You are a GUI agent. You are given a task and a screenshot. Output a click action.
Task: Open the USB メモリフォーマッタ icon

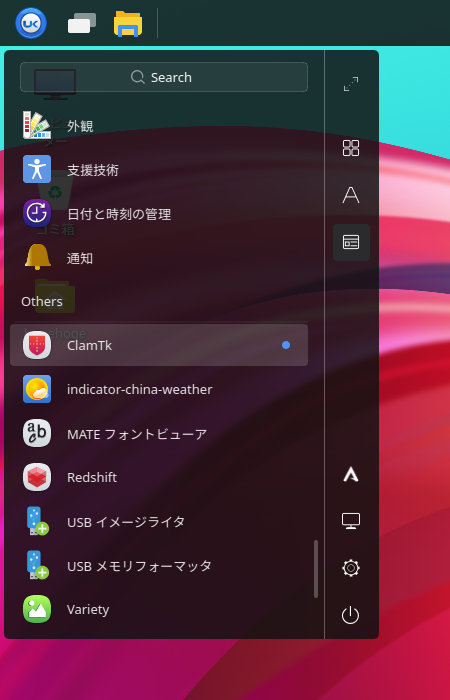click(37, 565)
